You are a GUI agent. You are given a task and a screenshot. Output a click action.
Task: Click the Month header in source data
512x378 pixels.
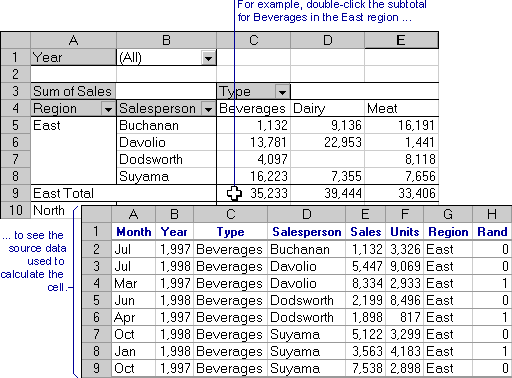coord(133,232)
